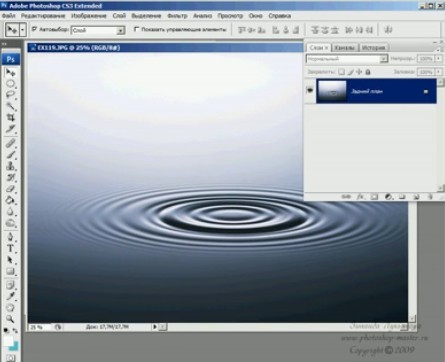445x362 pixels.
Task: Select the Crop tool
Action: tap(11, 117)
